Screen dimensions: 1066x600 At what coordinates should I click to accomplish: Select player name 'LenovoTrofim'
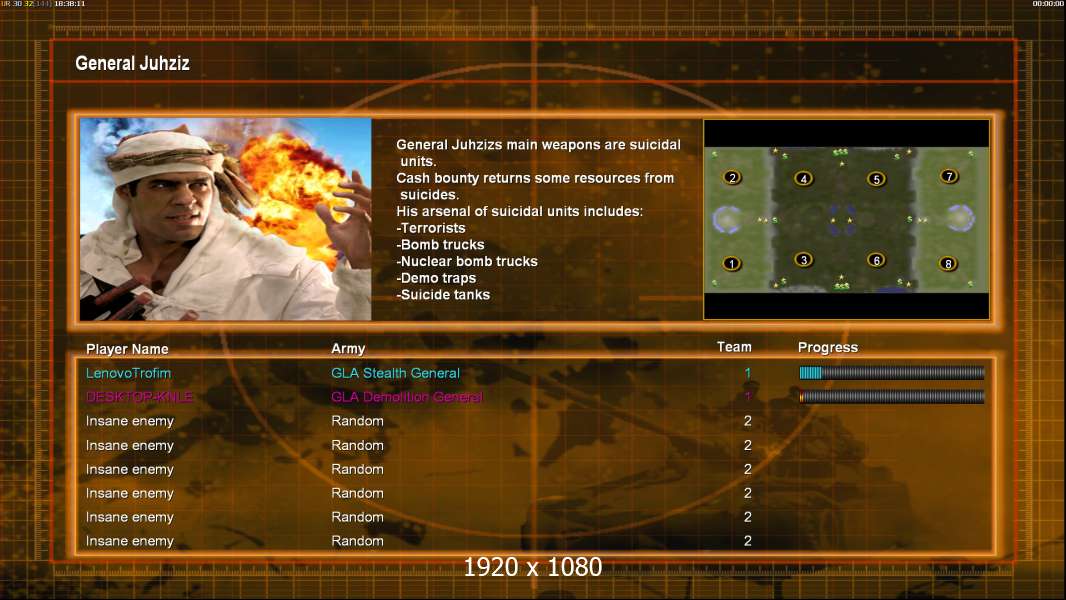coord(128,373)
